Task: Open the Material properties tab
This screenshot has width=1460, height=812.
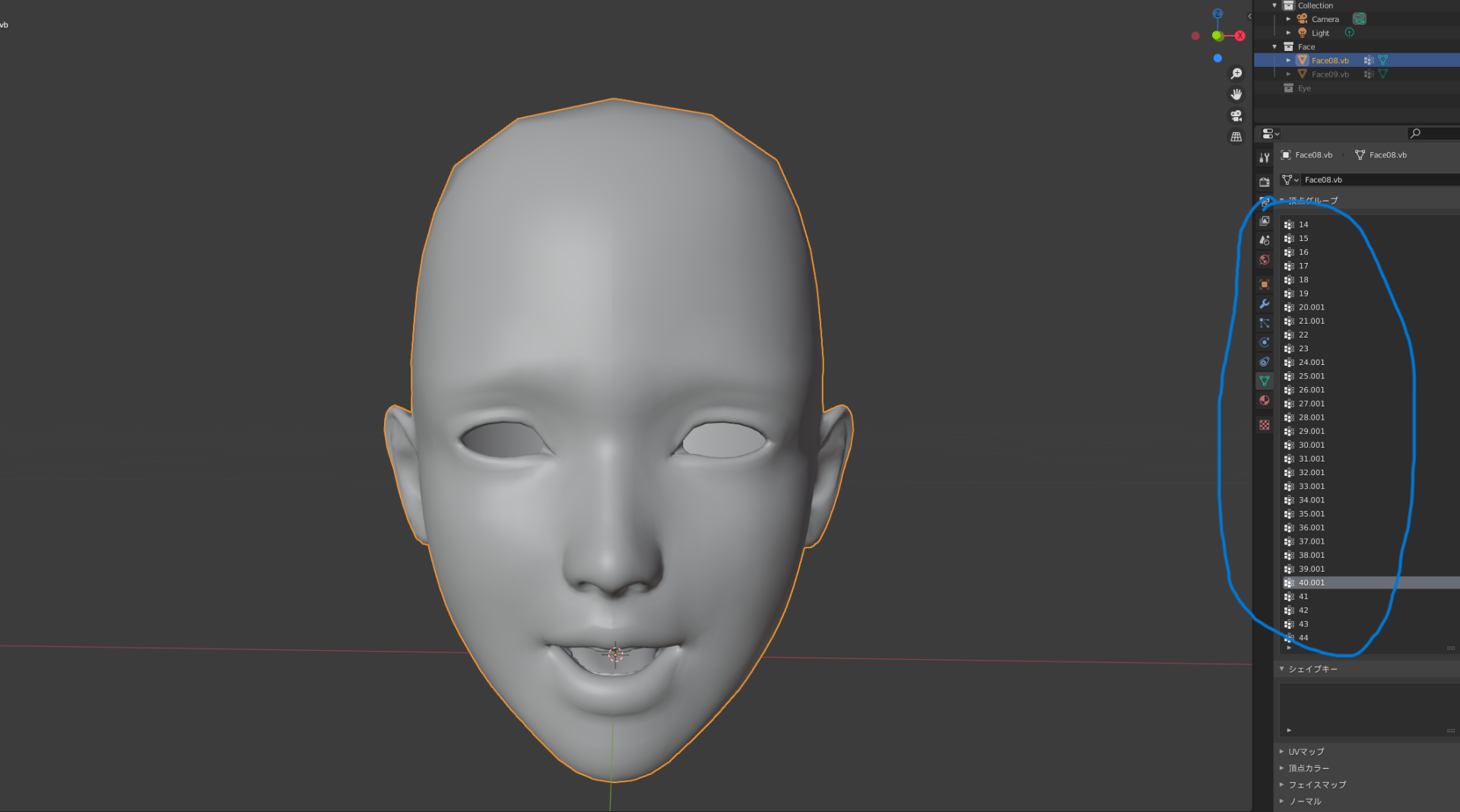Action: 1265,400
